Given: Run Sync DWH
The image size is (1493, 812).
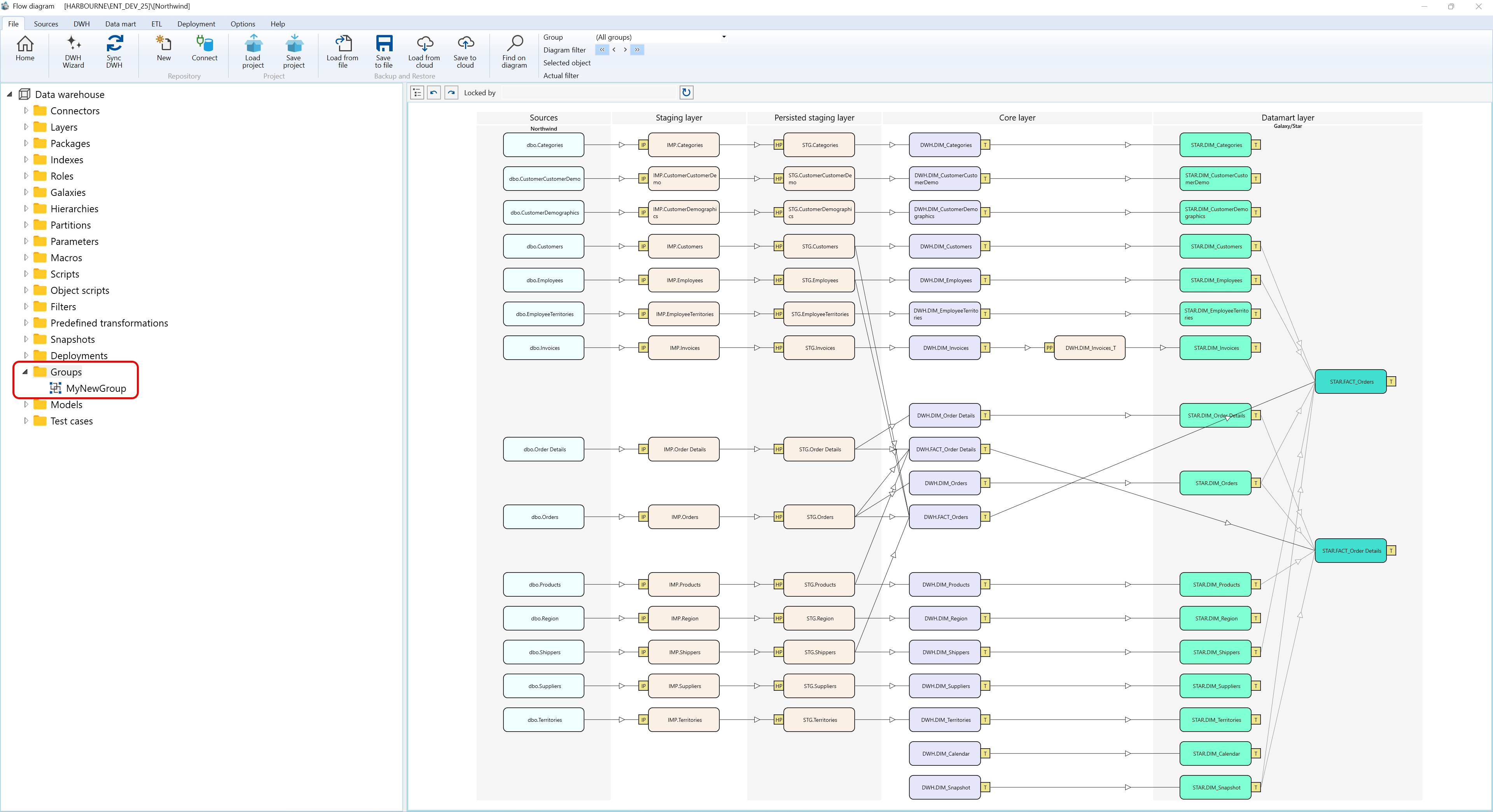Looking at the screenshot, I should (114, 52).
